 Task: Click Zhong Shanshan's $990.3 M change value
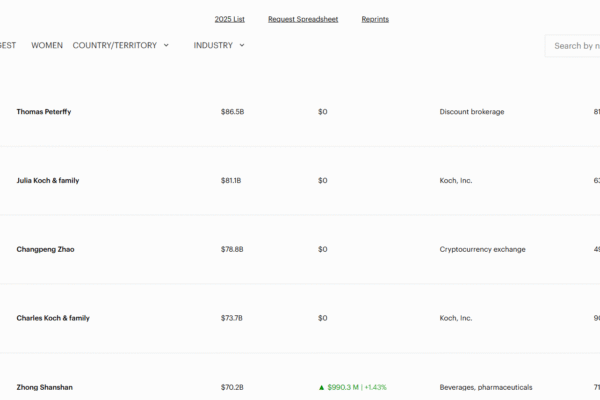pos(343,387)
